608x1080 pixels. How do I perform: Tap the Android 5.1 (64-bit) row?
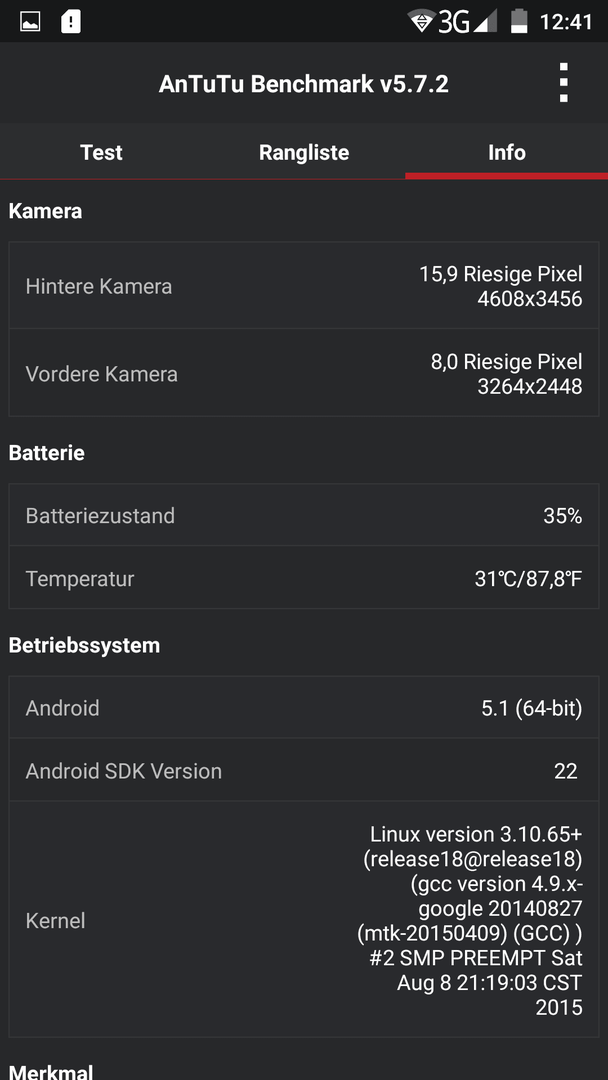coord(304,707)
